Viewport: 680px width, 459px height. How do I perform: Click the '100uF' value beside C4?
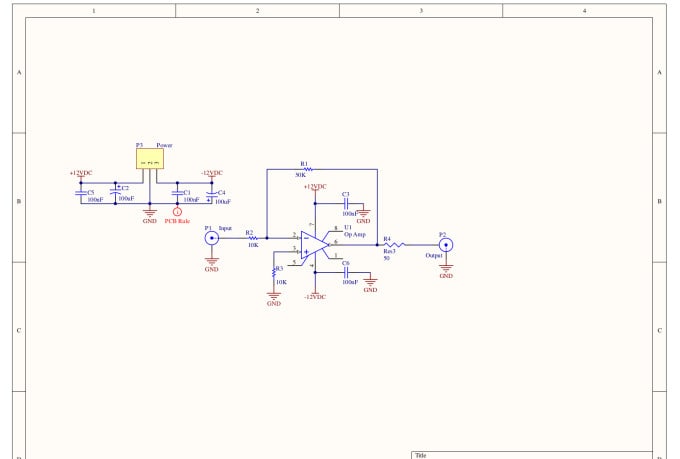tap(223, 202)
